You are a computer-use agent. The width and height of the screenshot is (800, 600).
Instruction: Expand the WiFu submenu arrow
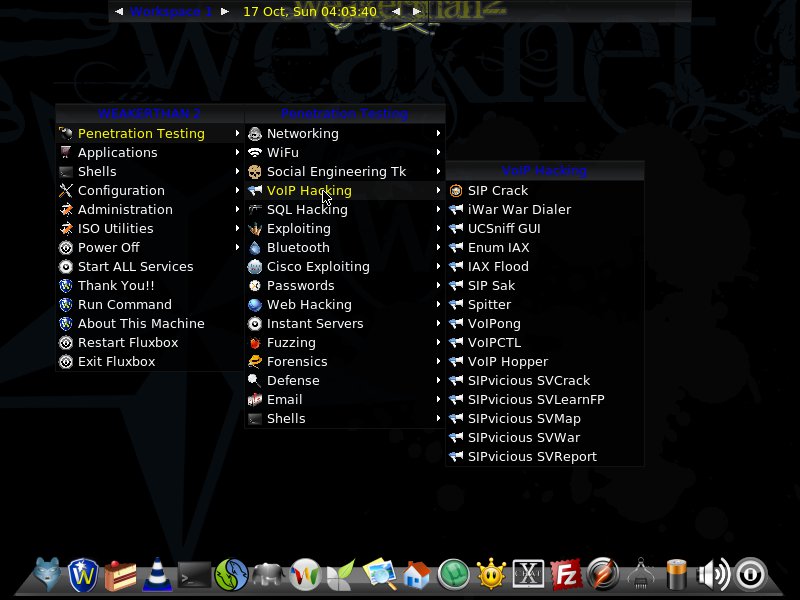(x=438, y=152)
